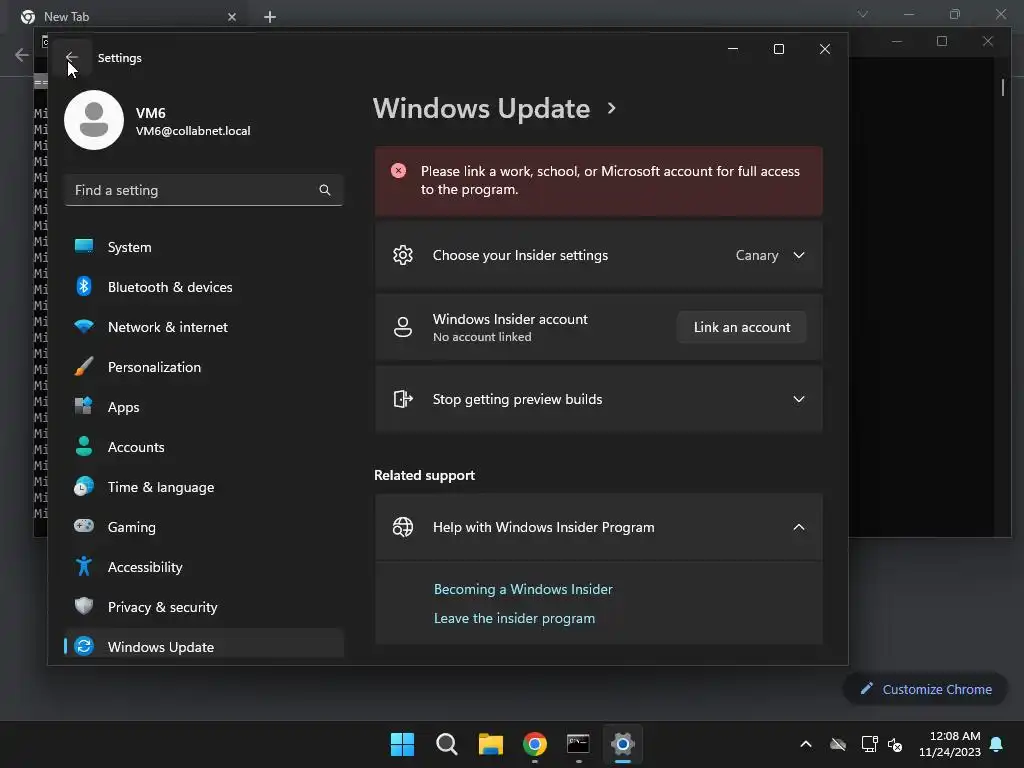1024x768 pixels.
Task: Expand Stop getting preview builds chevron
Action: (x=799, y=399)
